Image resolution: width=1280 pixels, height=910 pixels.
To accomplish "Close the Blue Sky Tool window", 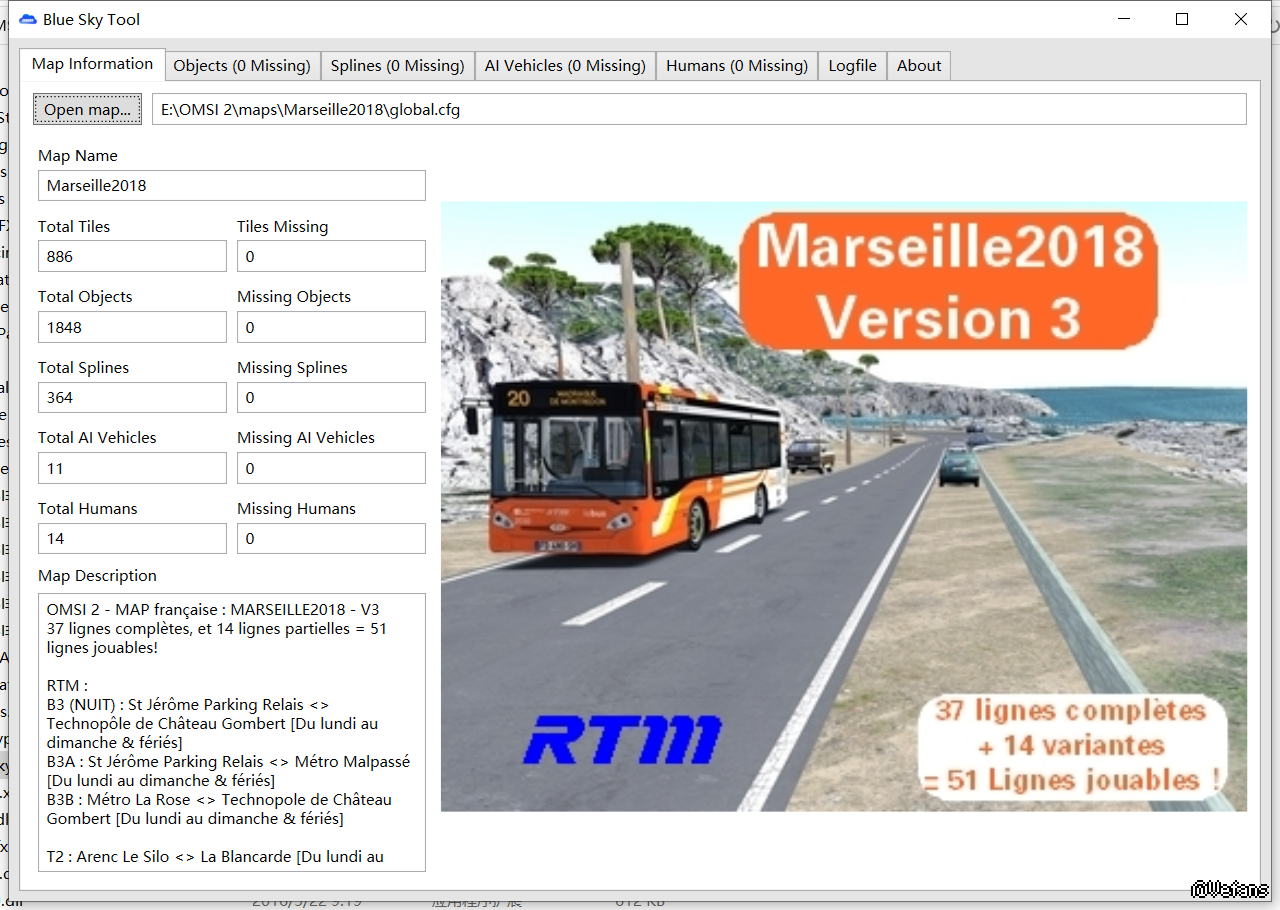I will point(1241,19).
